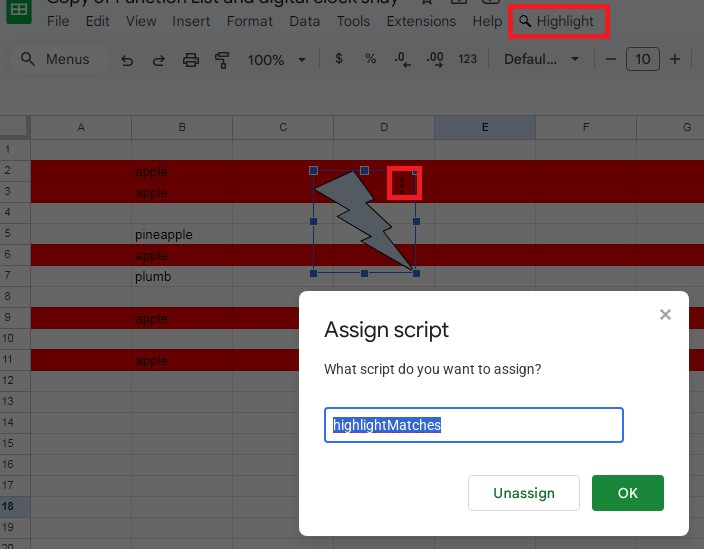Open the Default font dropdown
The image size is (704, 549).
click(x=541, y=59)
